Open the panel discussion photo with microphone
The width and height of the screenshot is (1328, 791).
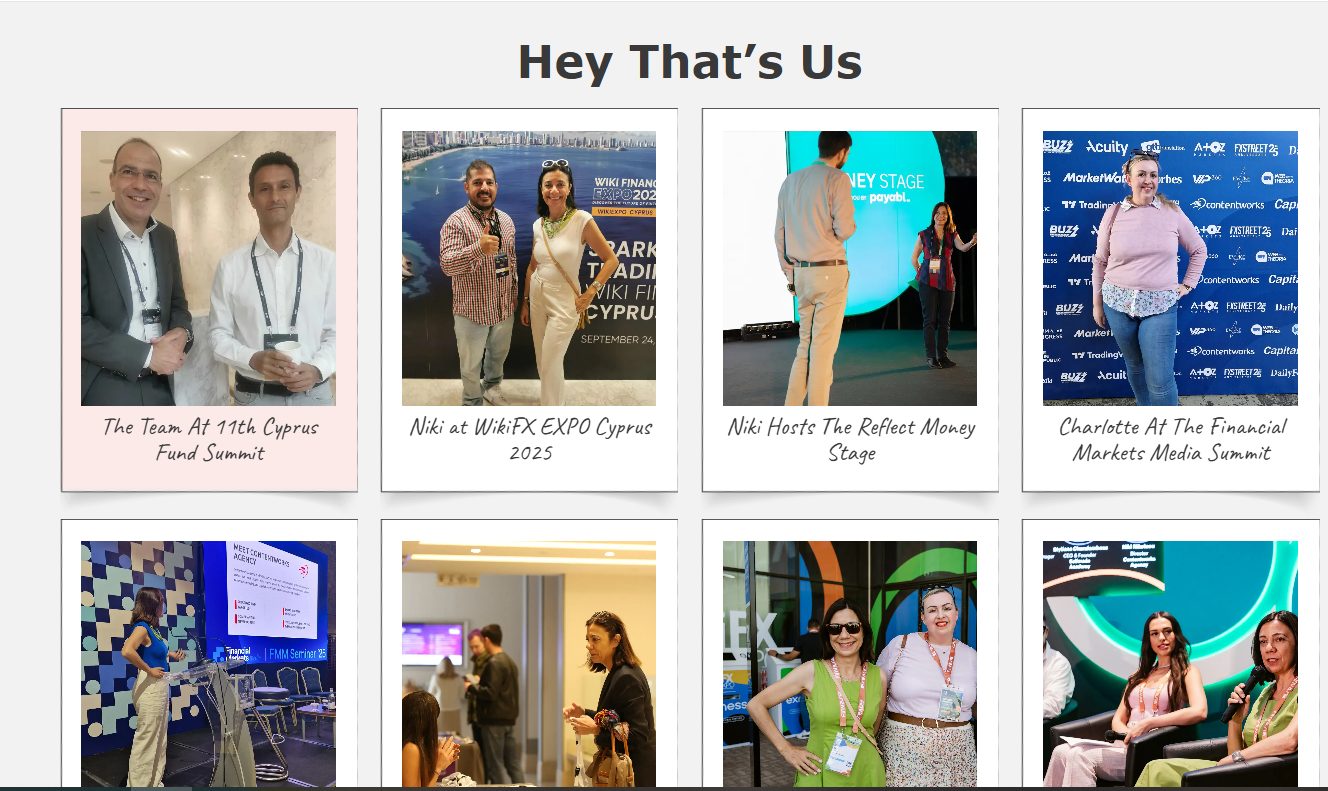(1170, 664)
